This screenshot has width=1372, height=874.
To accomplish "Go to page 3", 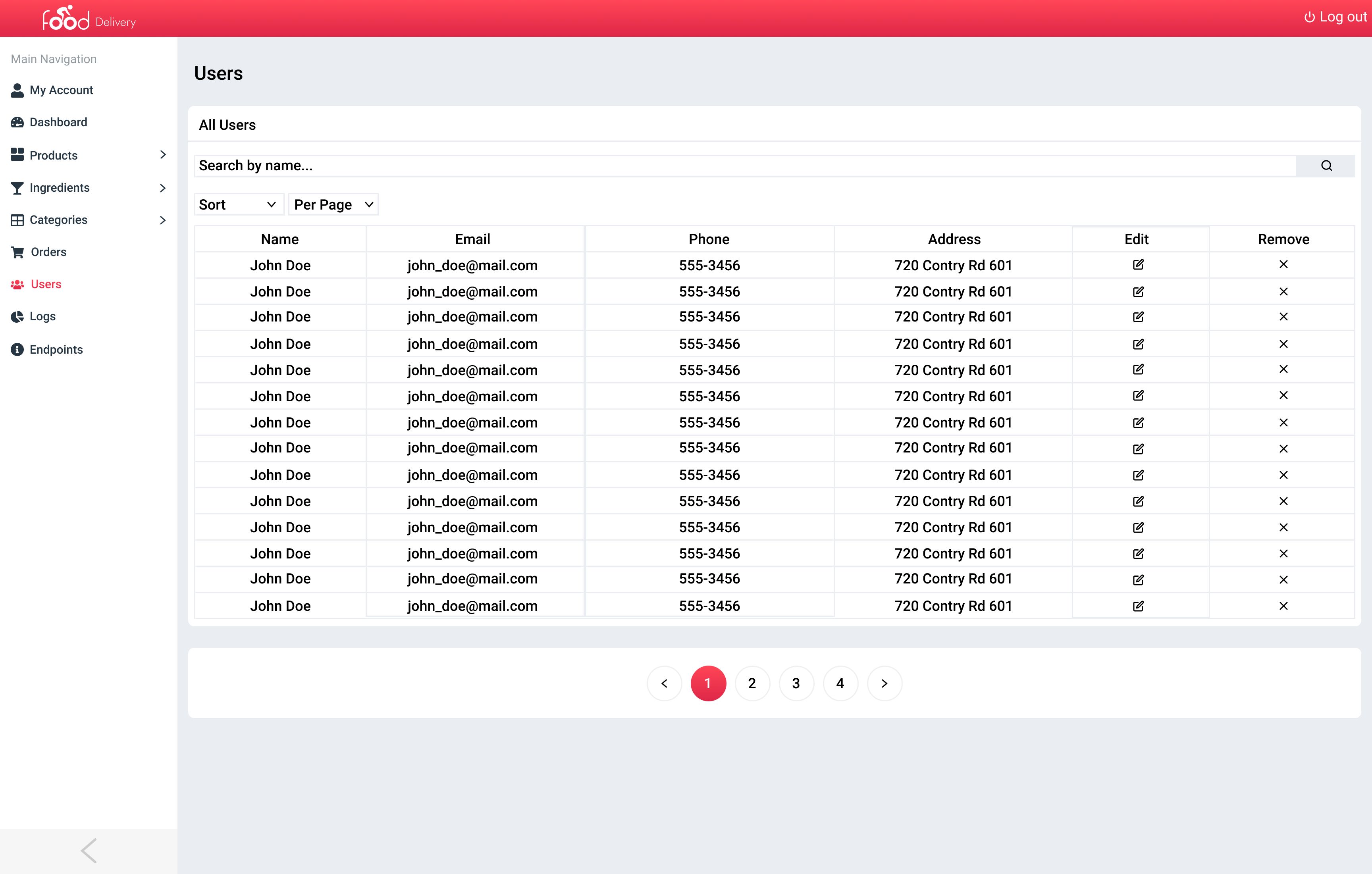I will (x=796, y=683).
